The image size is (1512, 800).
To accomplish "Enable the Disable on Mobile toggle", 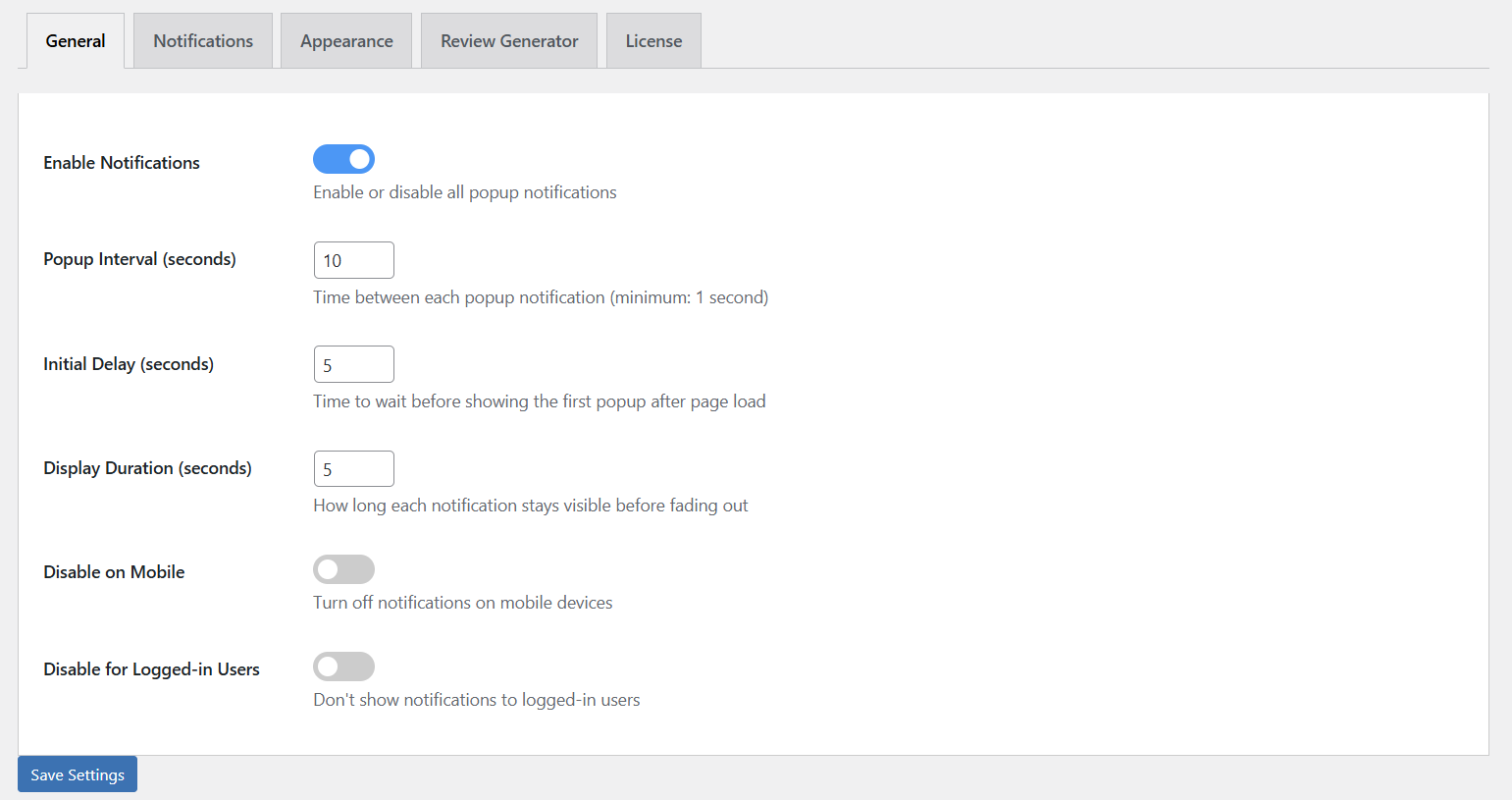I will coord(343,569).
